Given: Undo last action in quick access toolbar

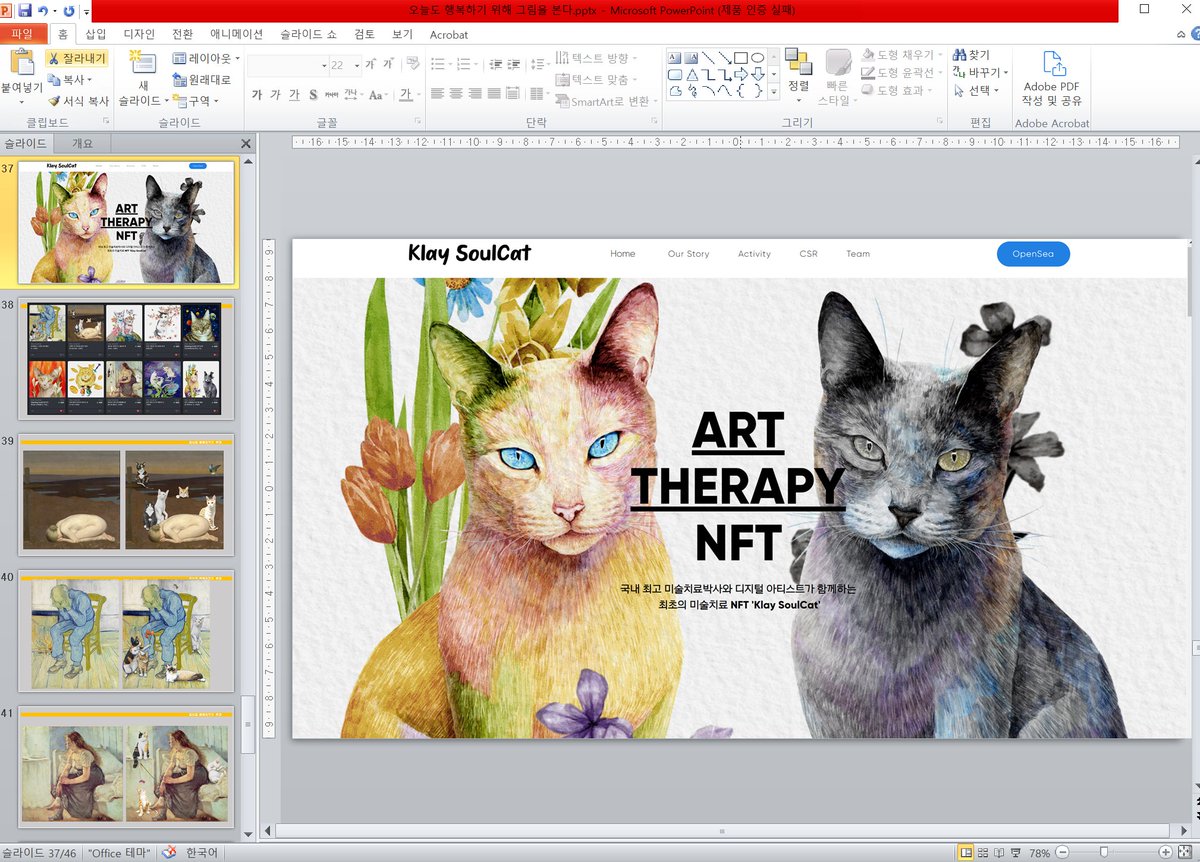Looking at the screenshot, I should point(45,11).
